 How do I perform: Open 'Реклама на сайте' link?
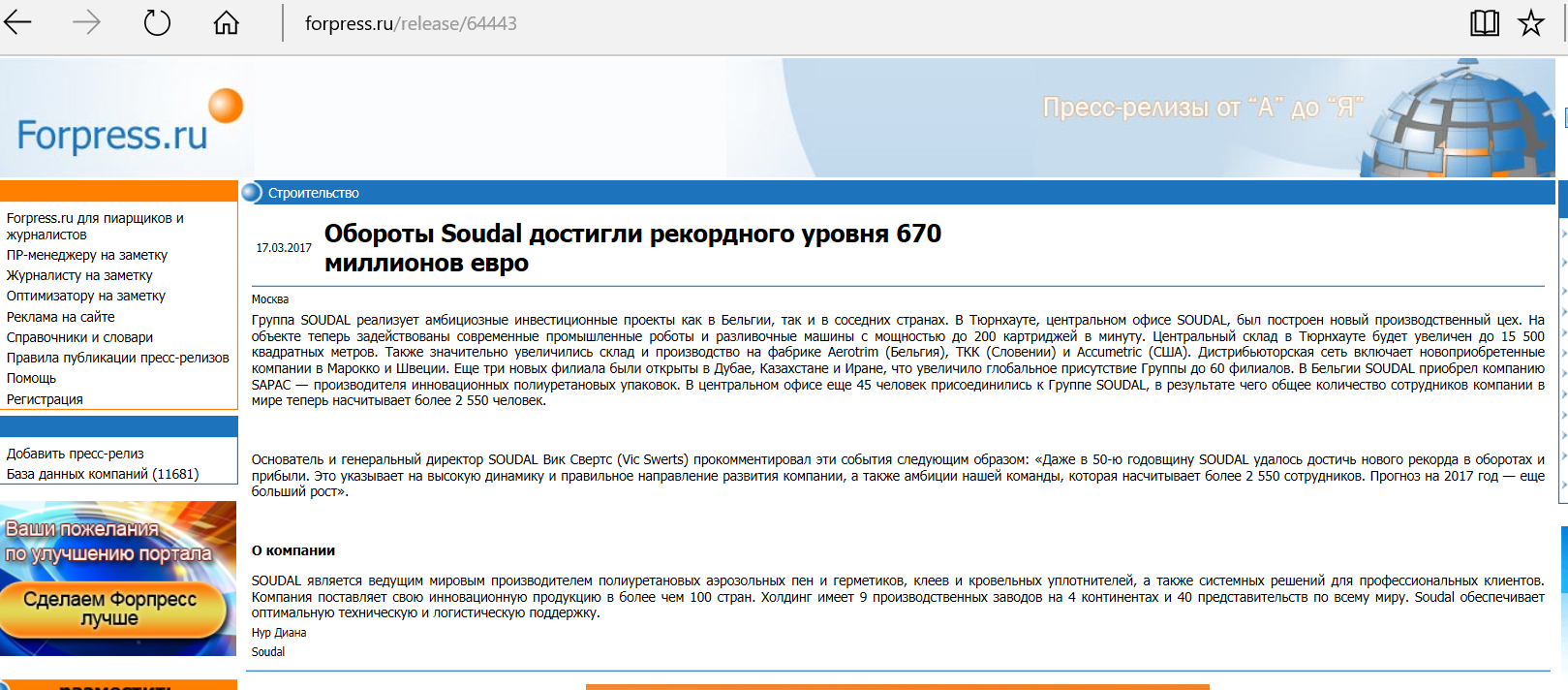60,317
